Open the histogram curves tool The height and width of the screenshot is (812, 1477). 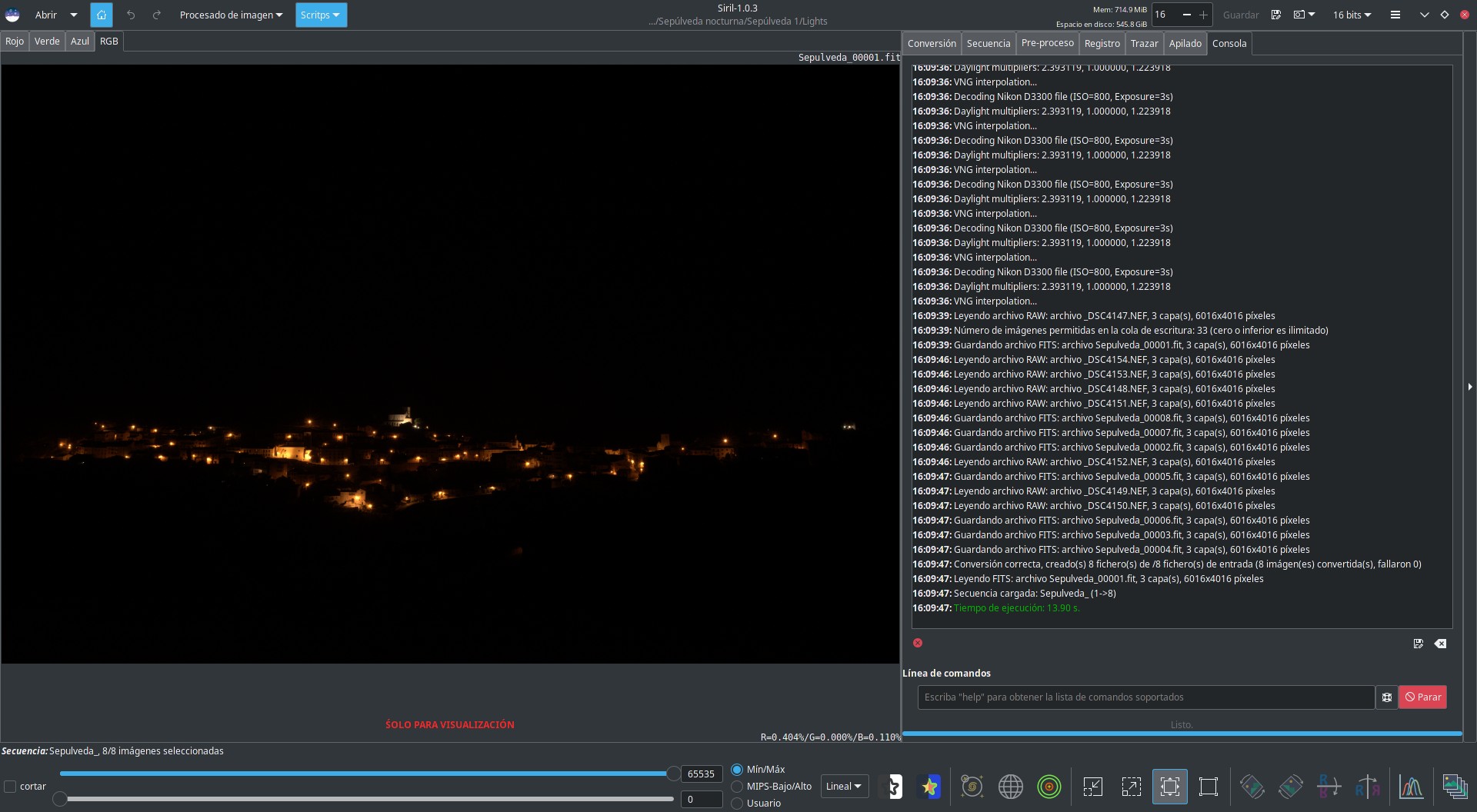point(1411,787)
